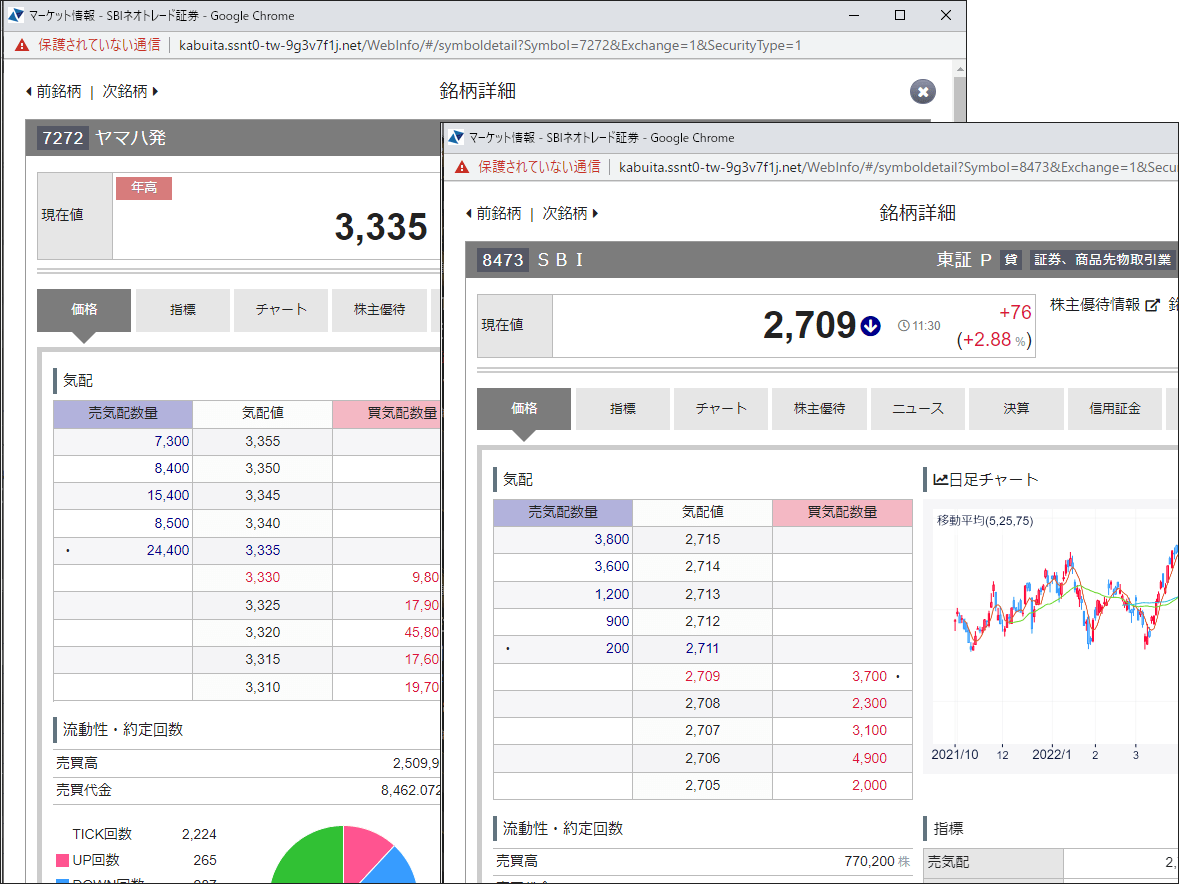
Task: Click the 証券、商品先物取引業 sector label
Action: [1102, 259]
